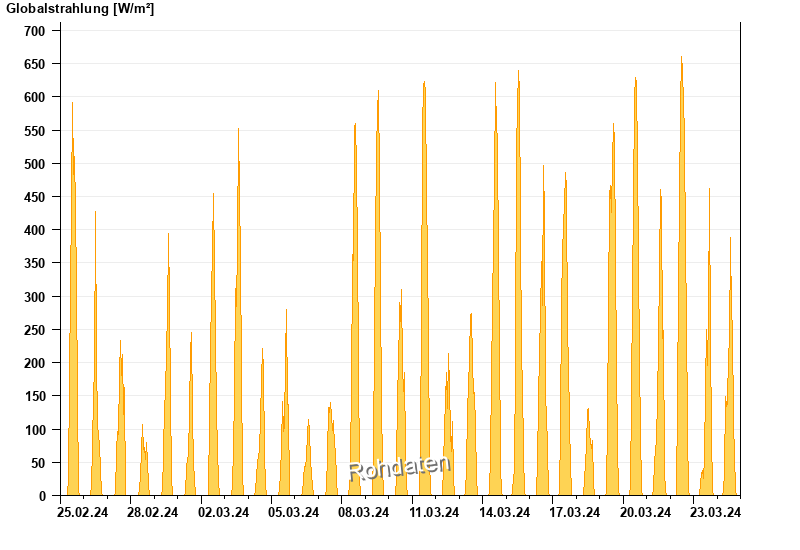Screen dimensions: 800x550
Task: Click the Globalstrahlung [W/m²] axis title
Action: [80, 9]
